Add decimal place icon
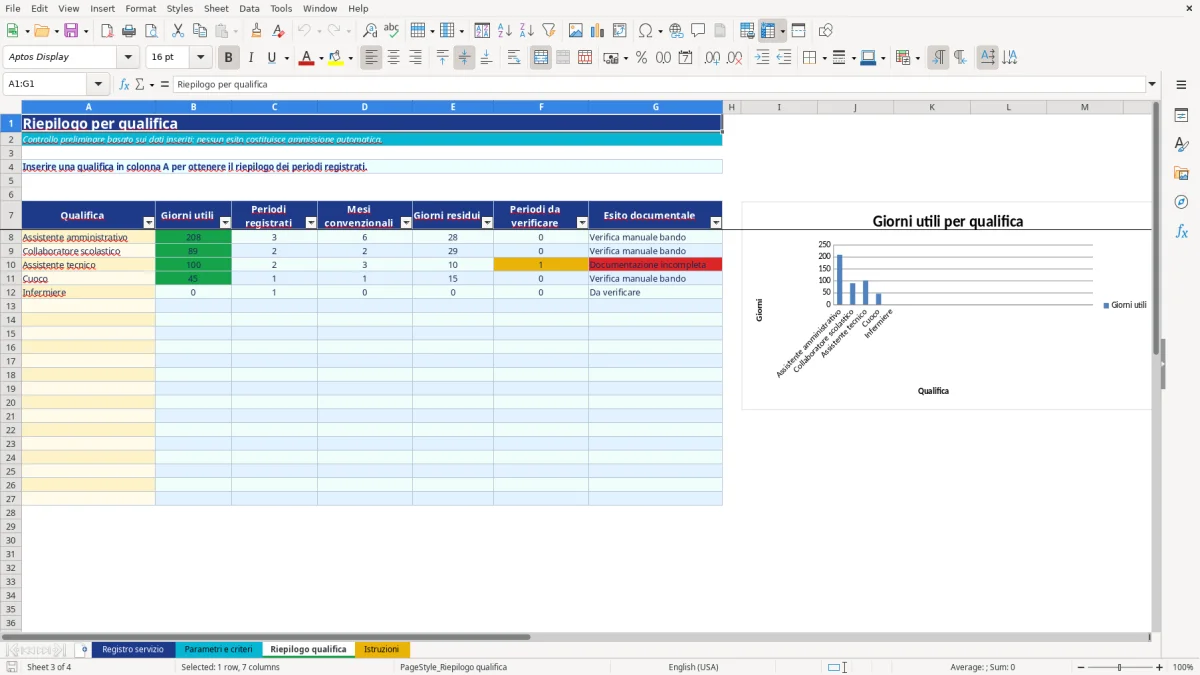The width and height of the screenshot is (1200, 675). (713, 58)
